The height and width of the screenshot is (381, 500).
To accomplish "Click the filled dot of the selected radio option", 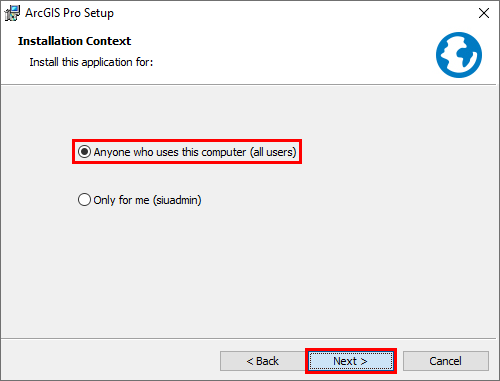I will [84, 152].
